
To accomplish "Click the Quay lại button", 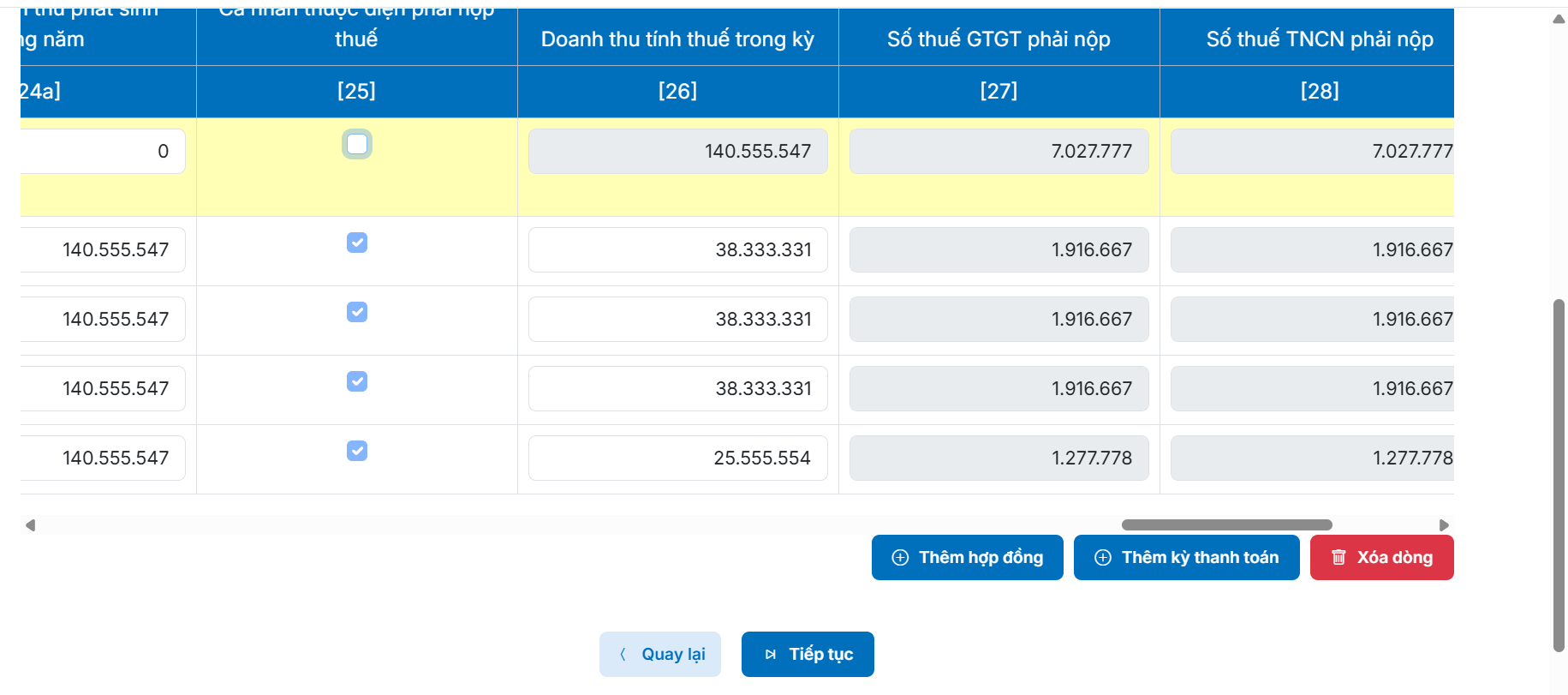I will pyautogui.click(x=660, y=655).
